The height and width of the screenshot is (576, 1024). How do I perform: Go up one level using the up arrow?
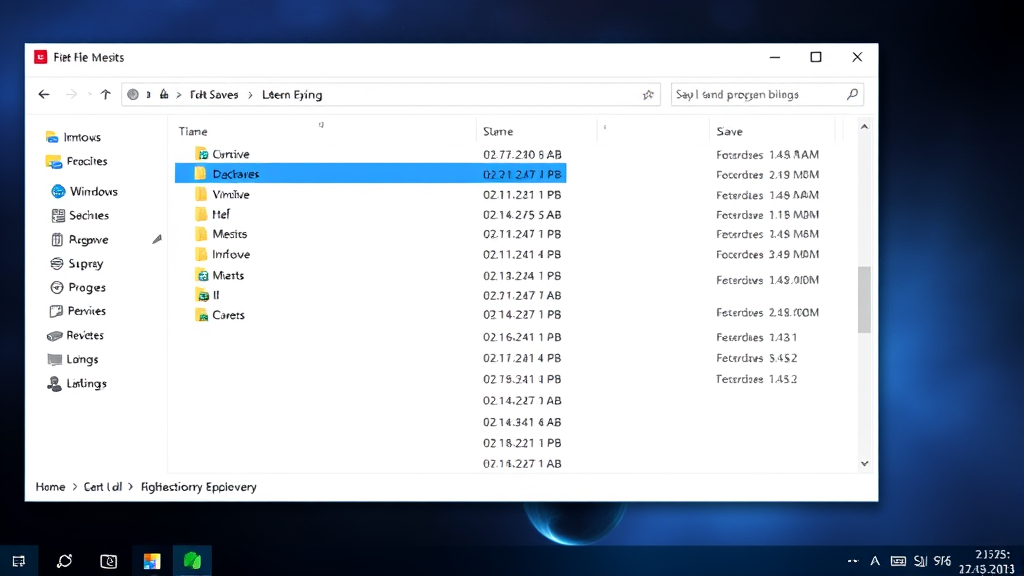tap(105, 94)
